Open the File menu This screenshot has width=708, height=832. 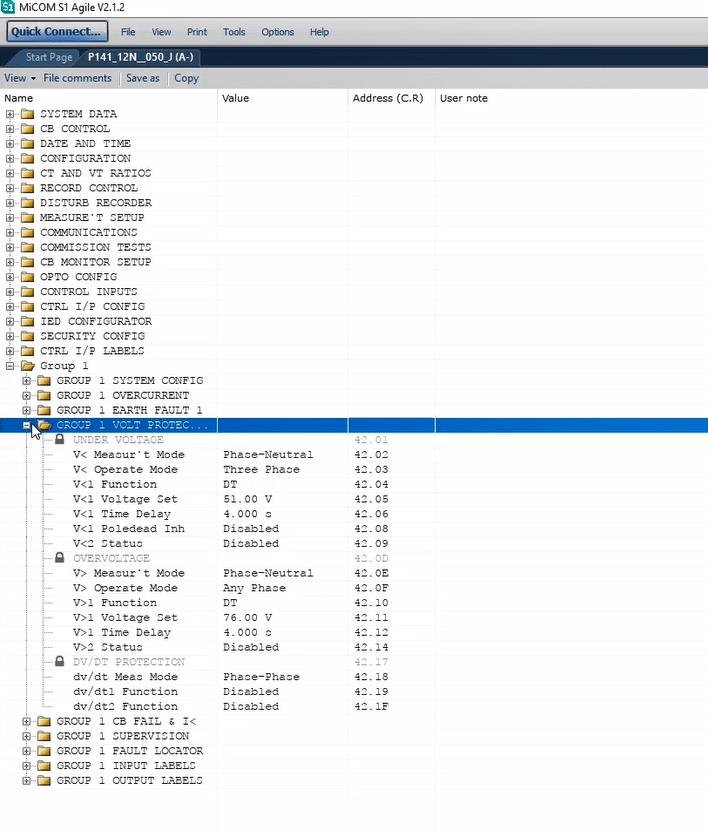coord(128,32)
